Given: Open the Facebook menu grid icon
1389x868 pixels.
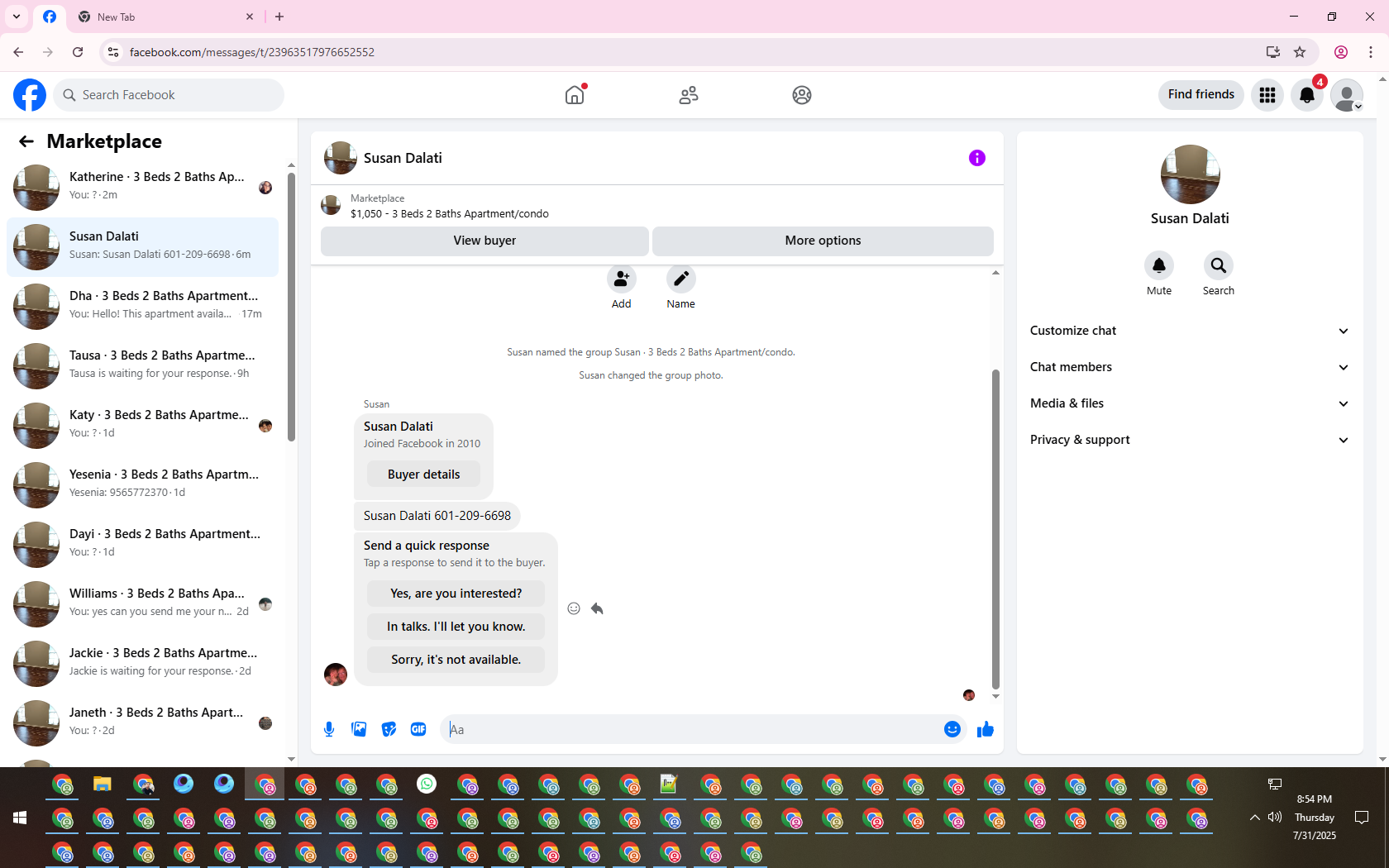Looking at the screenshot, I should (x=1267, y=95).
